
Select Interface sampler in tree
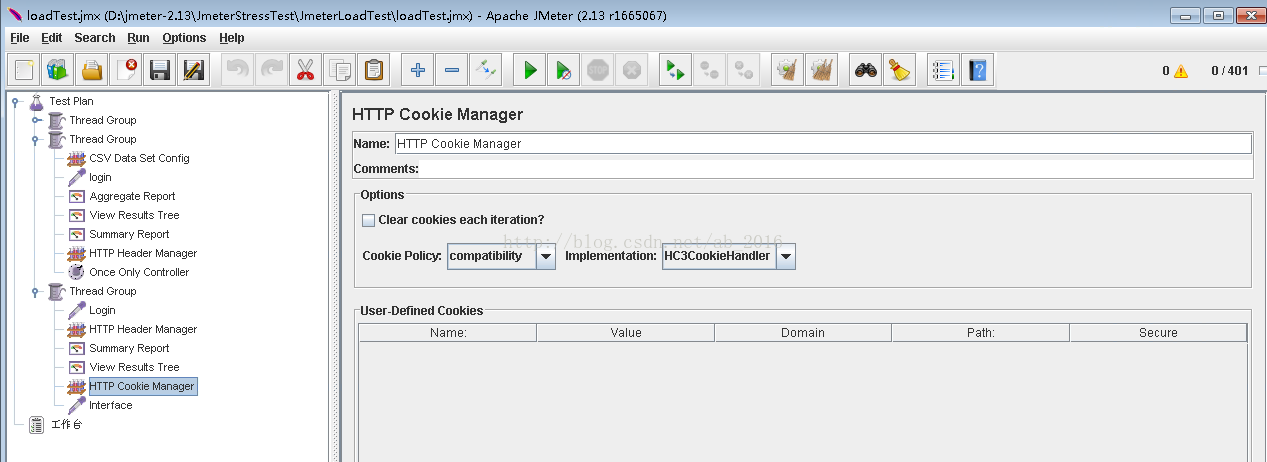click(110, 405)
